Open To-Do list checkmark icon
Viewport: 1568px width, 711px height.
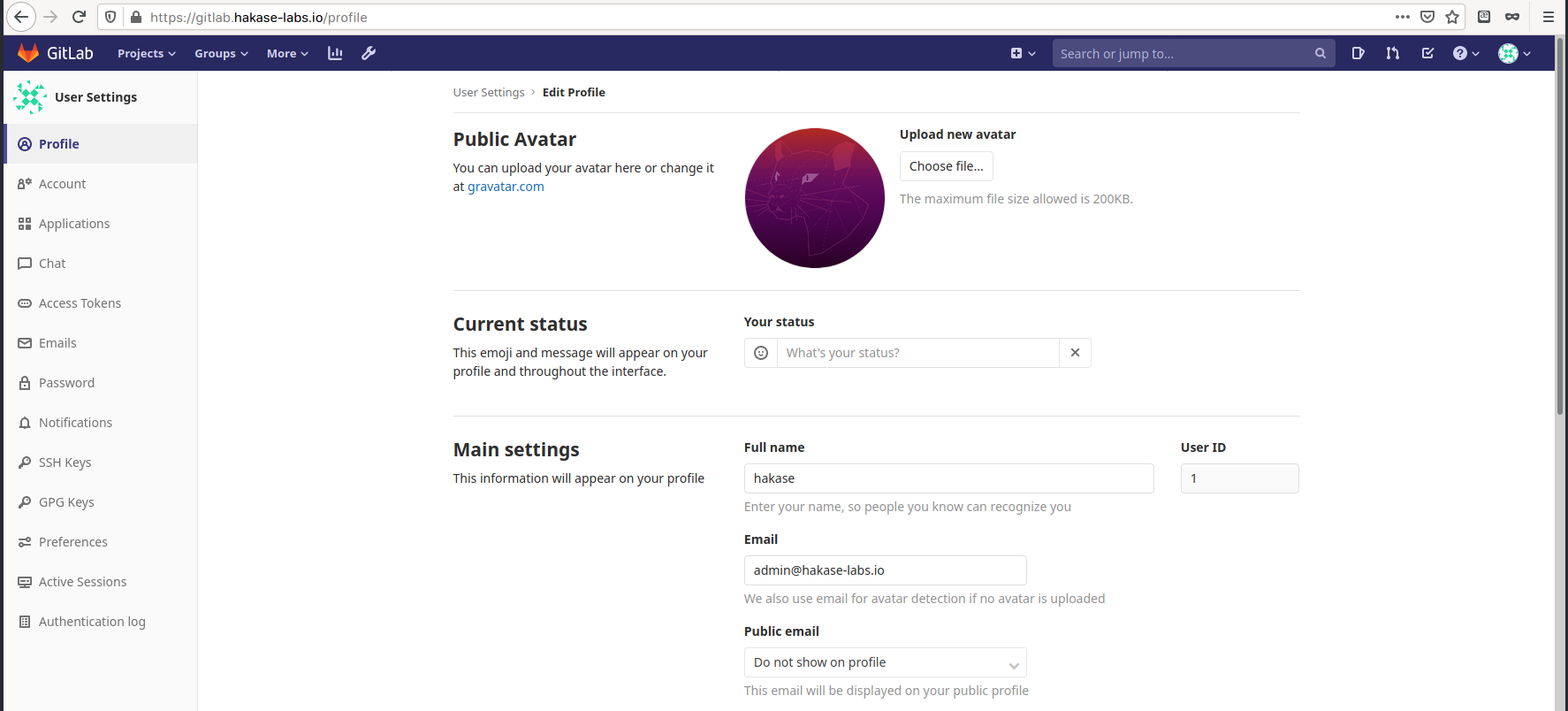tap(1427, 53)
